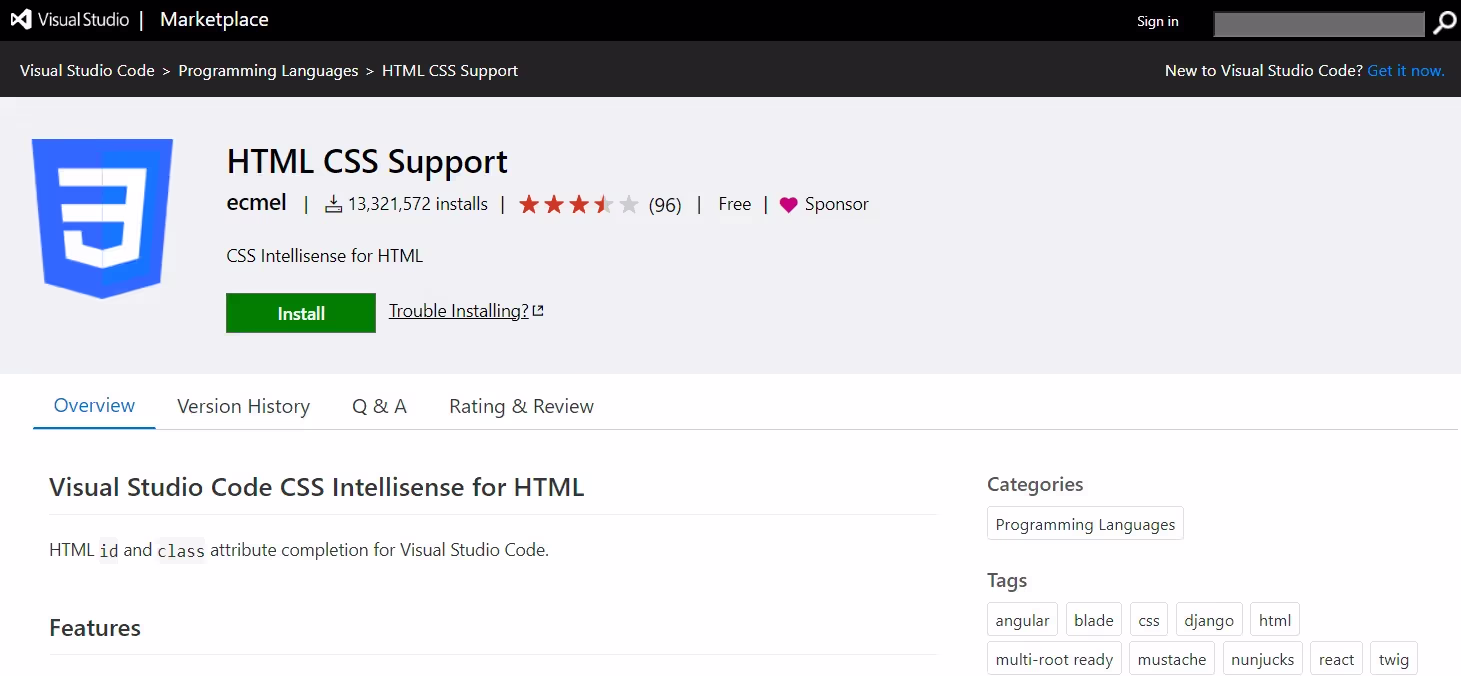The height and width of the screenshot is (676, 1461).
Task: Select the mustache tag
Action: (1172, 659)
